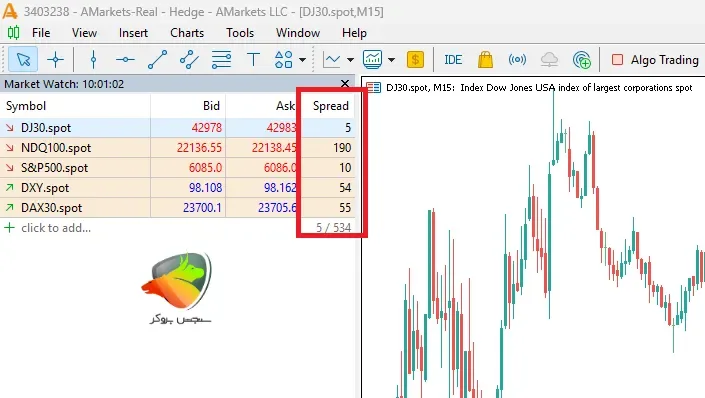This screenshot has width=705, height=398.
Task: Click the 'click to add...' field
Action: click(56, 228)
